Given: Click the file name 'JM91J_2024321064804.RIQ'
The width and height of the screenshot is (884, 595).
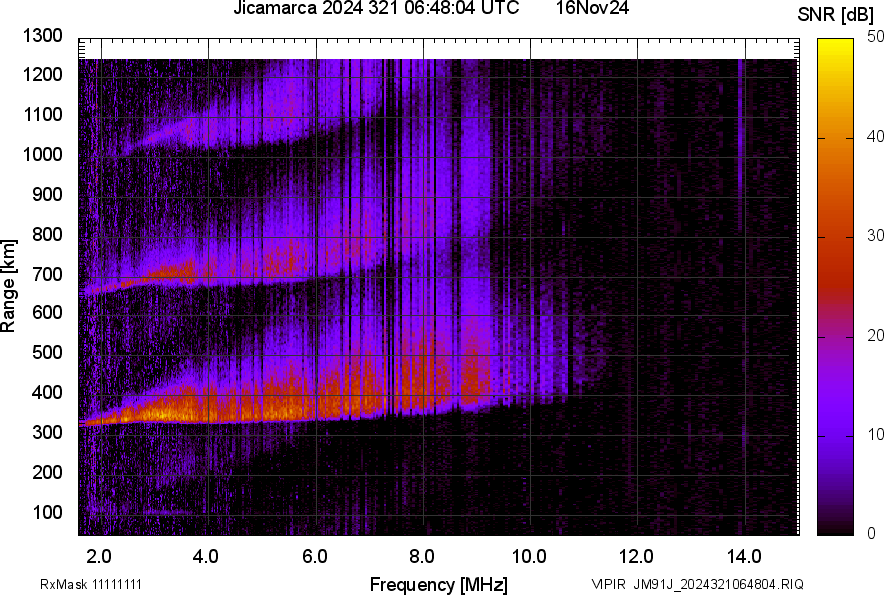Looking at the screenshot, I should [719, 584].
